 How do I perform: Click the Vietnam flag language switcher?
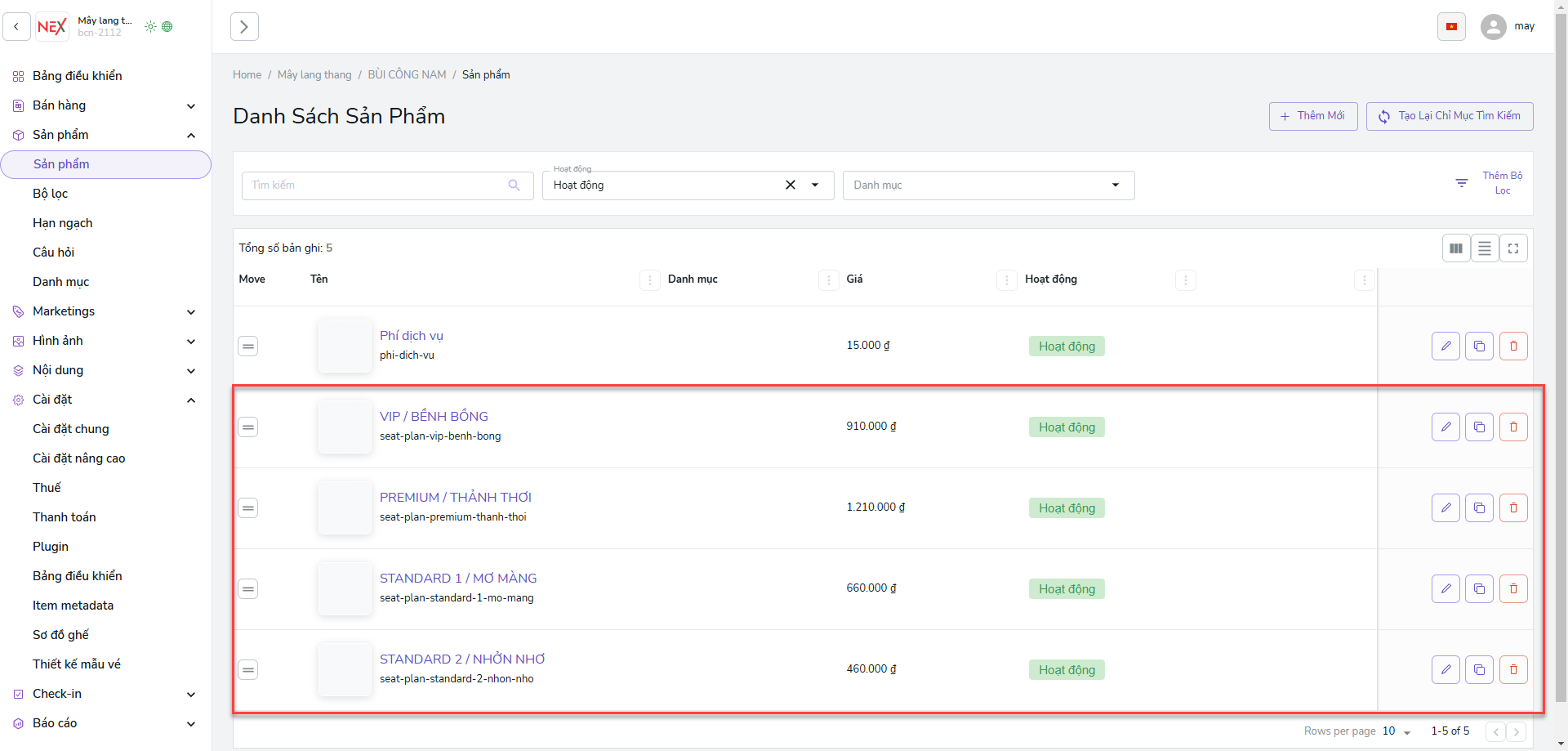pos(1451,27)
